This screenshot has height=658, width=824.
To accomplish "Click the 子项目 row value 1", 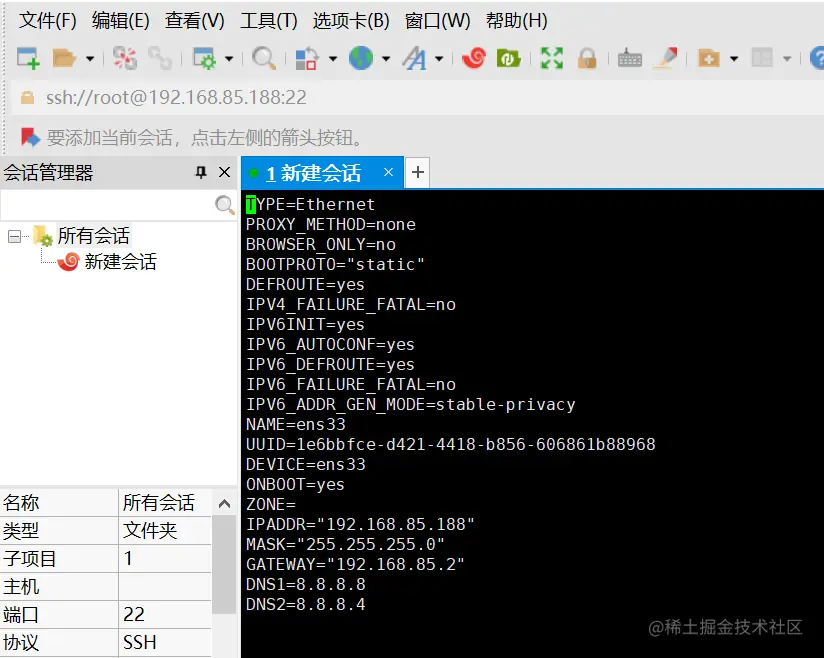I will 128,559.
